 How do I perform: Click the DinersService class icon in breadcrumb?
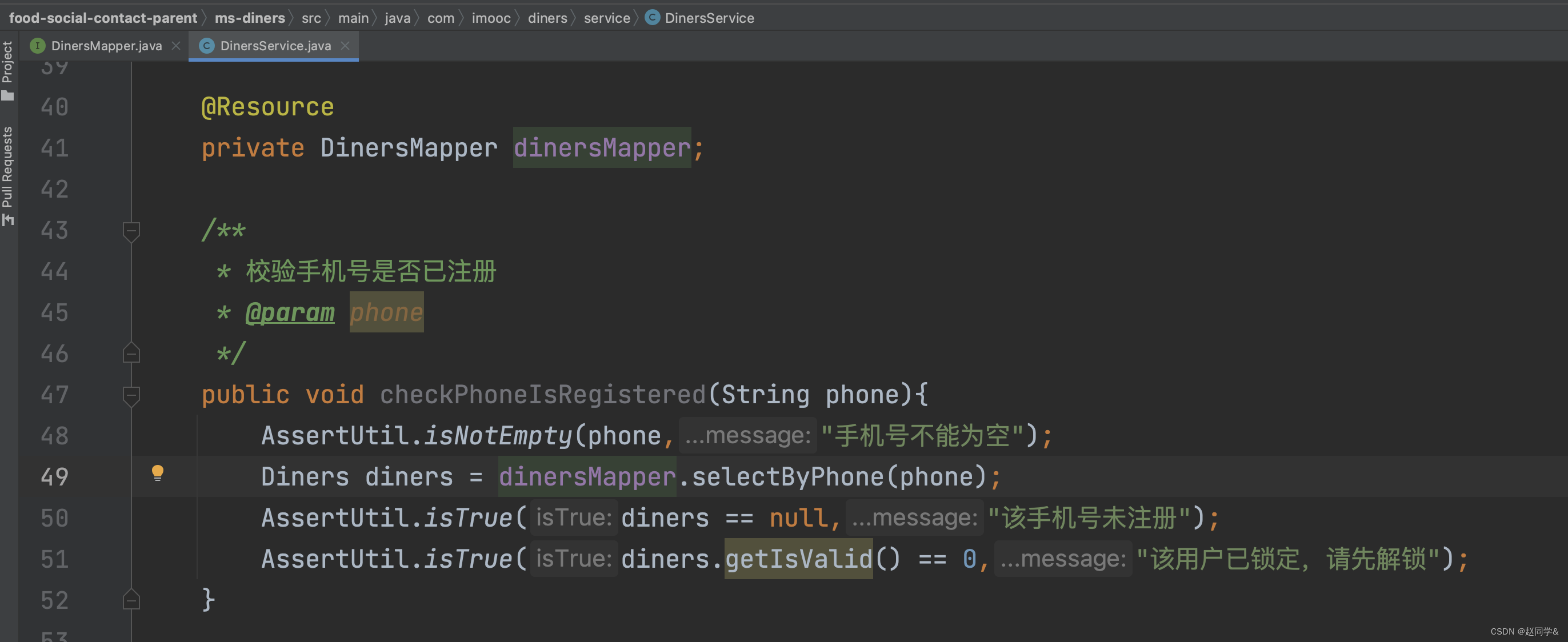(x=652, y=18)
